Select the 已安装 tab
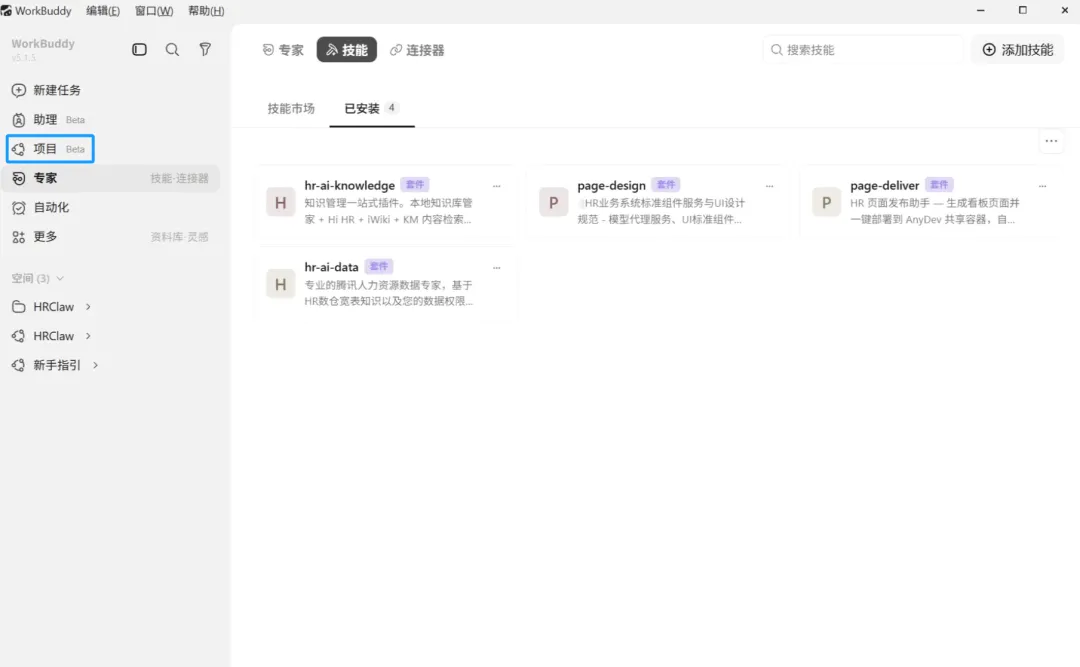1080x667 pixels. (371, 108)
